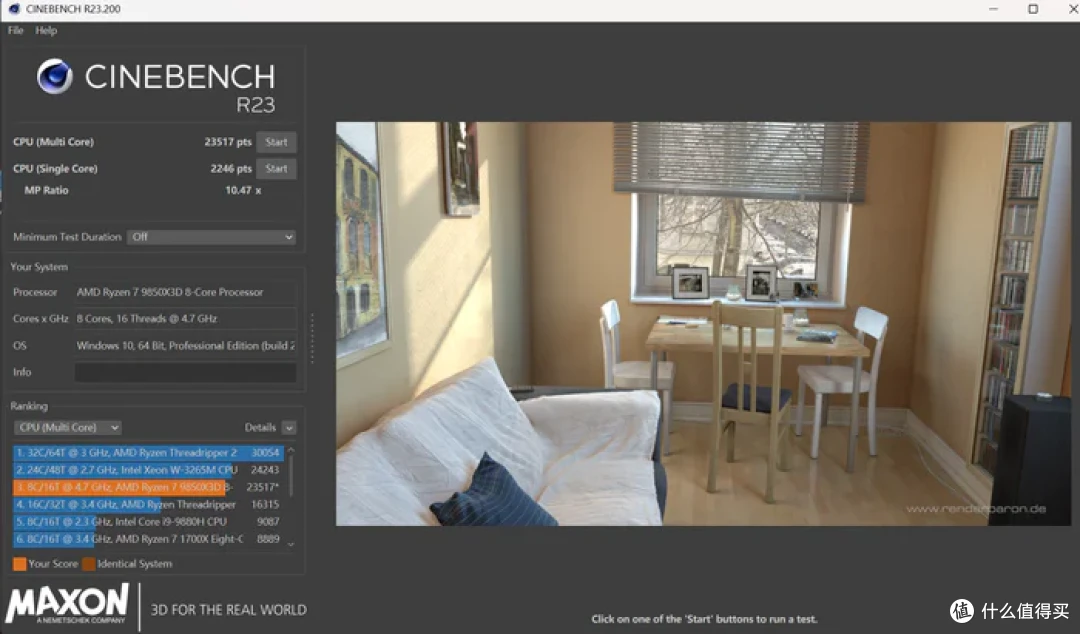Select the Ryzen 7 9850X3D ranking row

148,487
